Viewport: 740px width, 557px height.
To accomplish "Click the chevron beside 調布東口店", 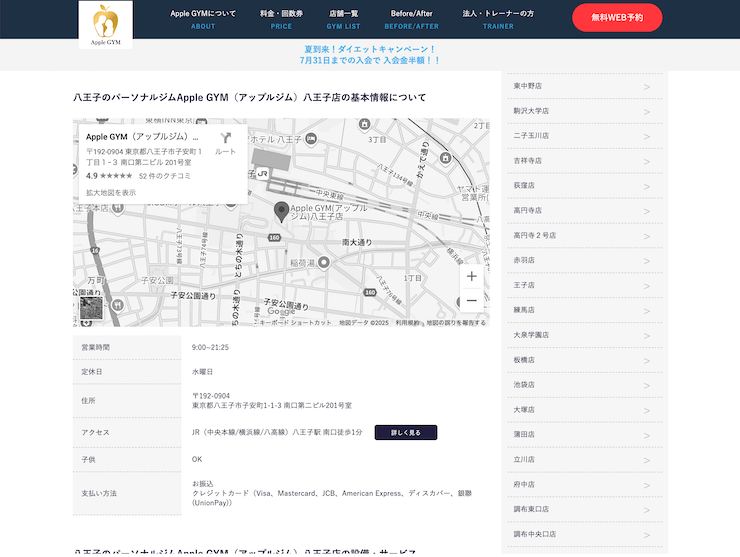I will pos(647,510).
